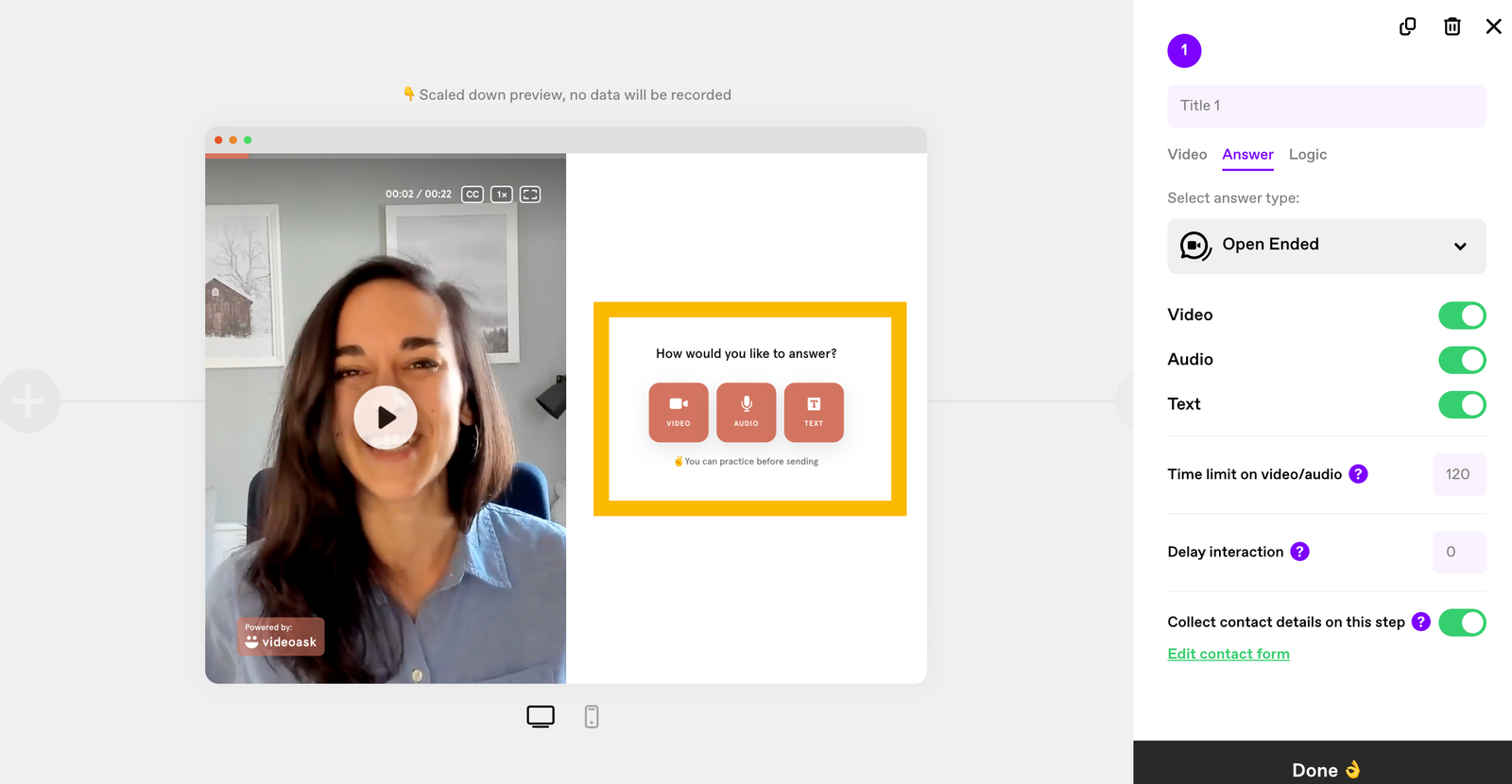Delete step using trash icon
This screenshot has height=784, width=1512.
tap(1452, 26)
